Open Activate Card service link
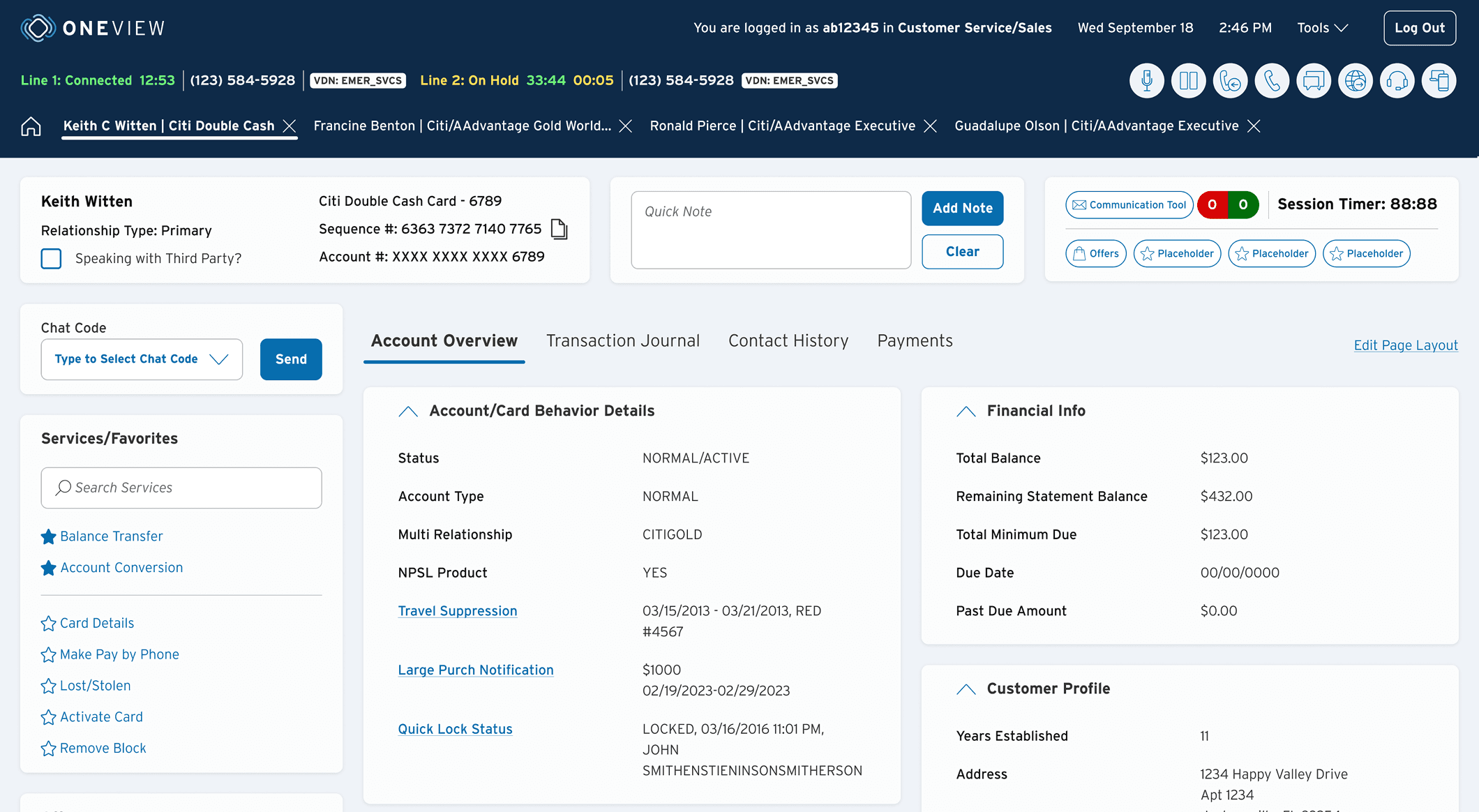1479x812 pixels. pos(101,717)
